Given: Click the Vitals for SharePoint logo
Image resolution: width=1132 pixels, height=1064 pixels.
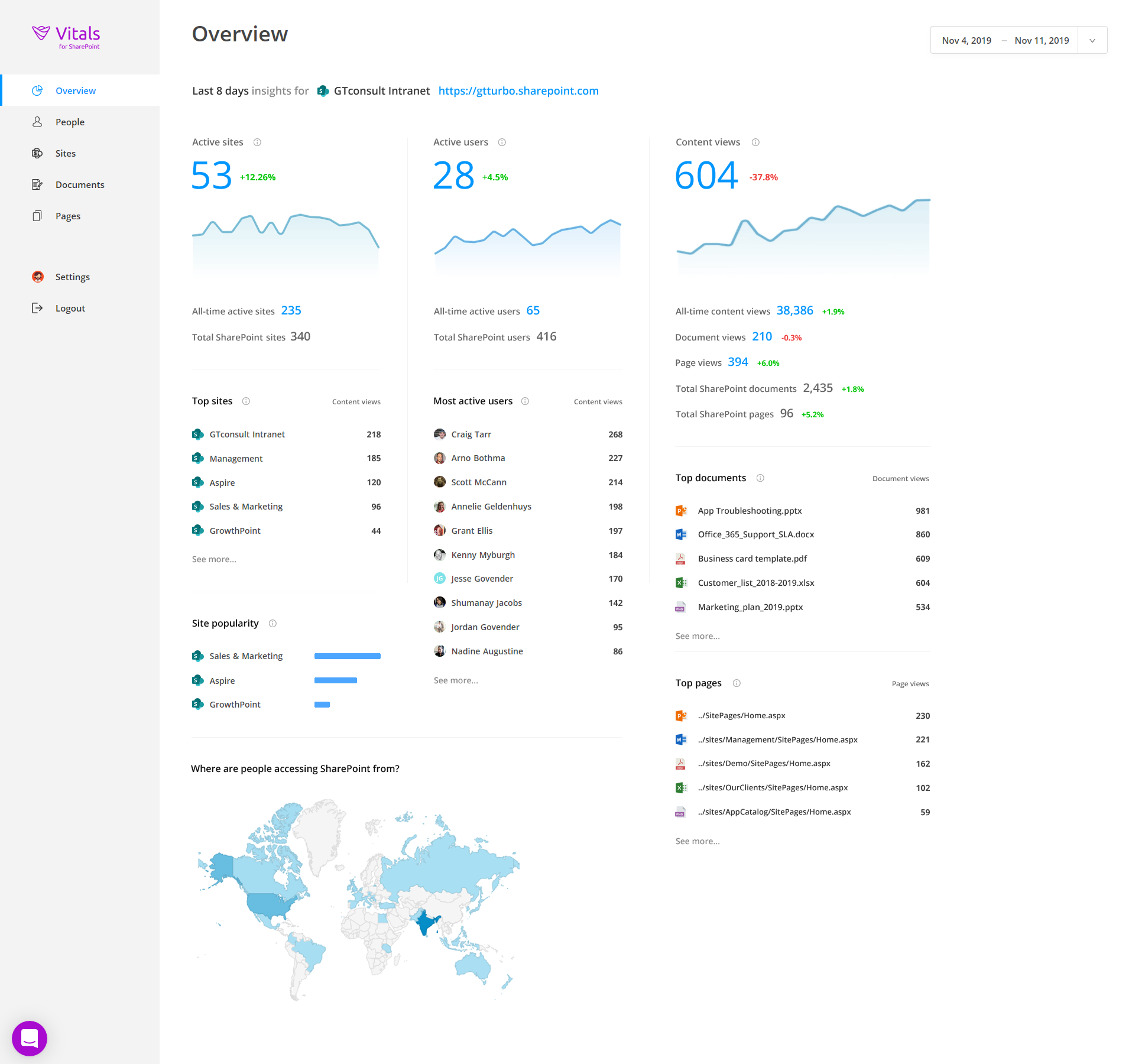Looking at the screenshot, I should coord(66,37).
